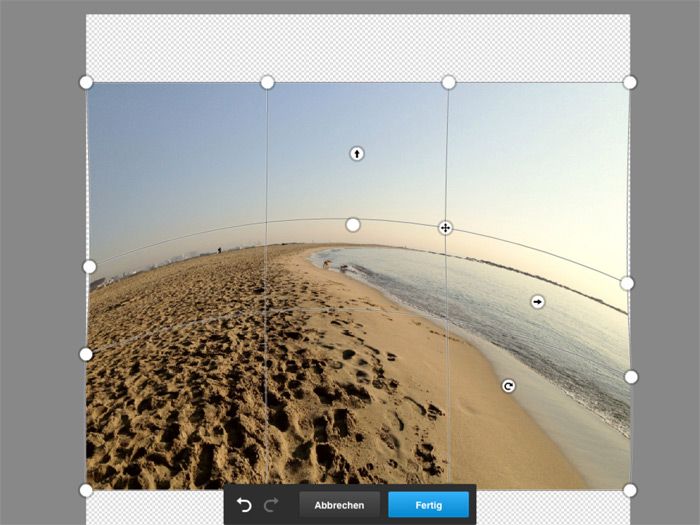Select the top-left corner warp handle
700x525 pixels.
86,82
